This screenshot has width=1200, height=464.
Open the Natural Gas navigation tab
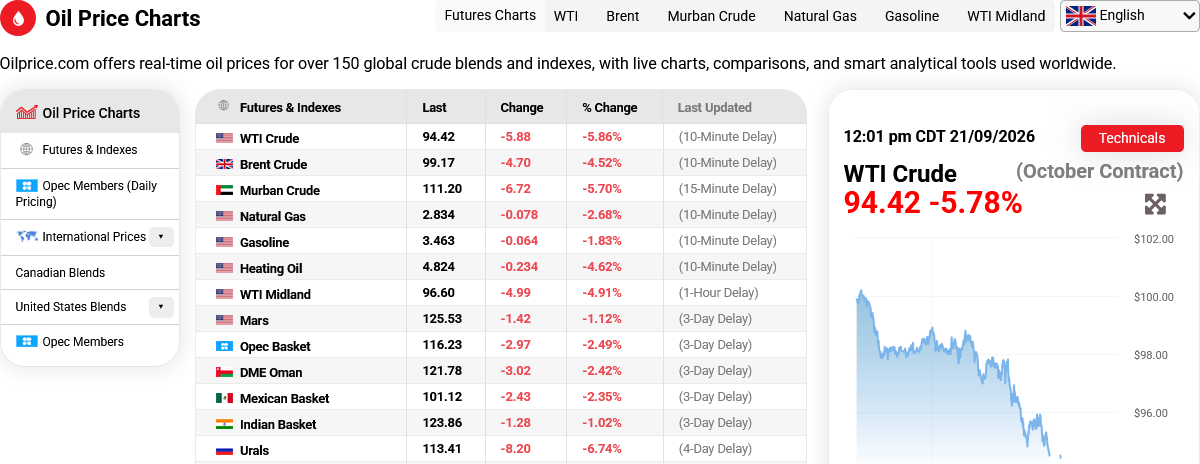(820, 16)
